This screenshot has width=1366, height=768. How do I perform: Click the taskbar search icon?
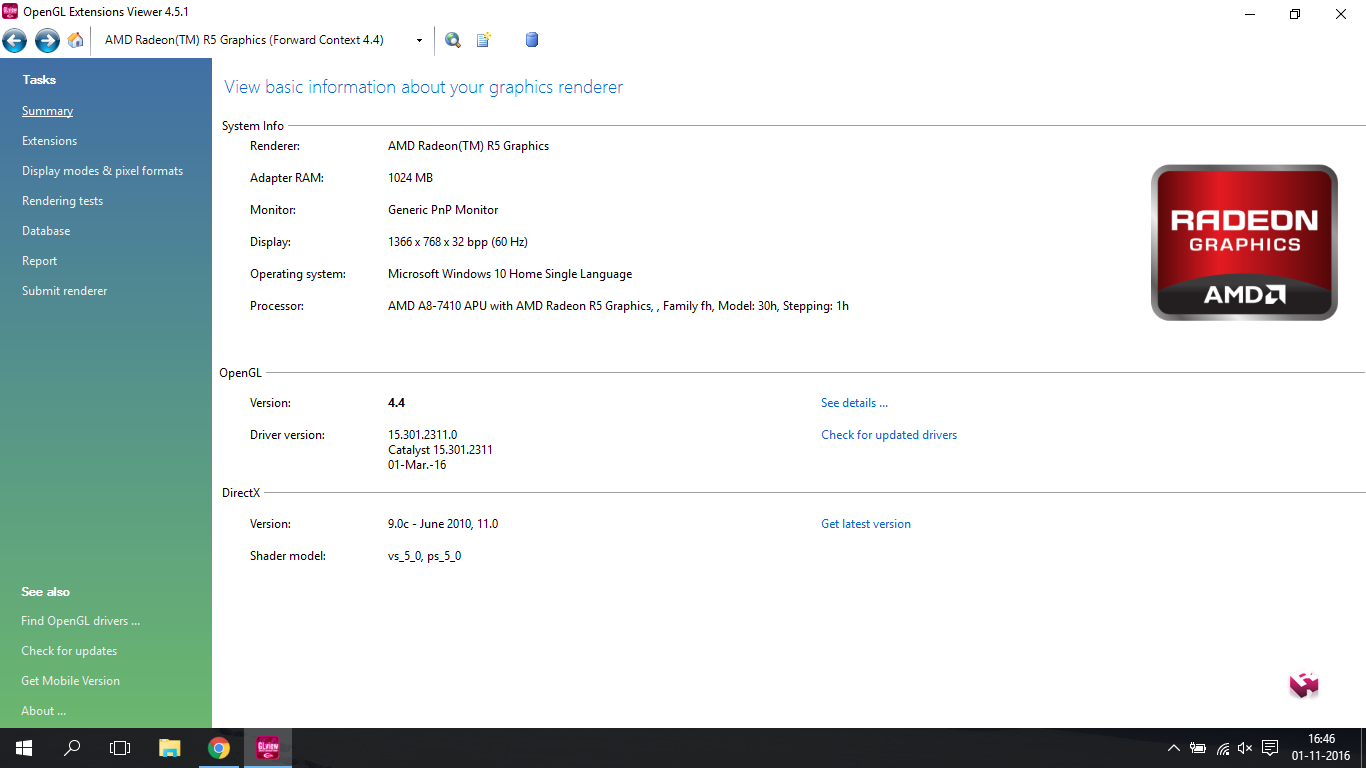(x=72, y=748)
